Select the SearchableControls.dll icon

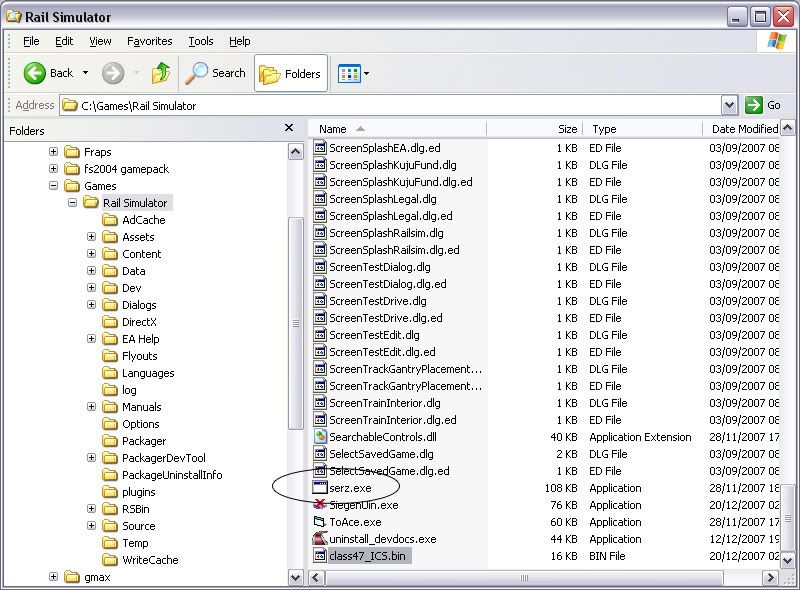pyautogui.click(x=320, y=437)
